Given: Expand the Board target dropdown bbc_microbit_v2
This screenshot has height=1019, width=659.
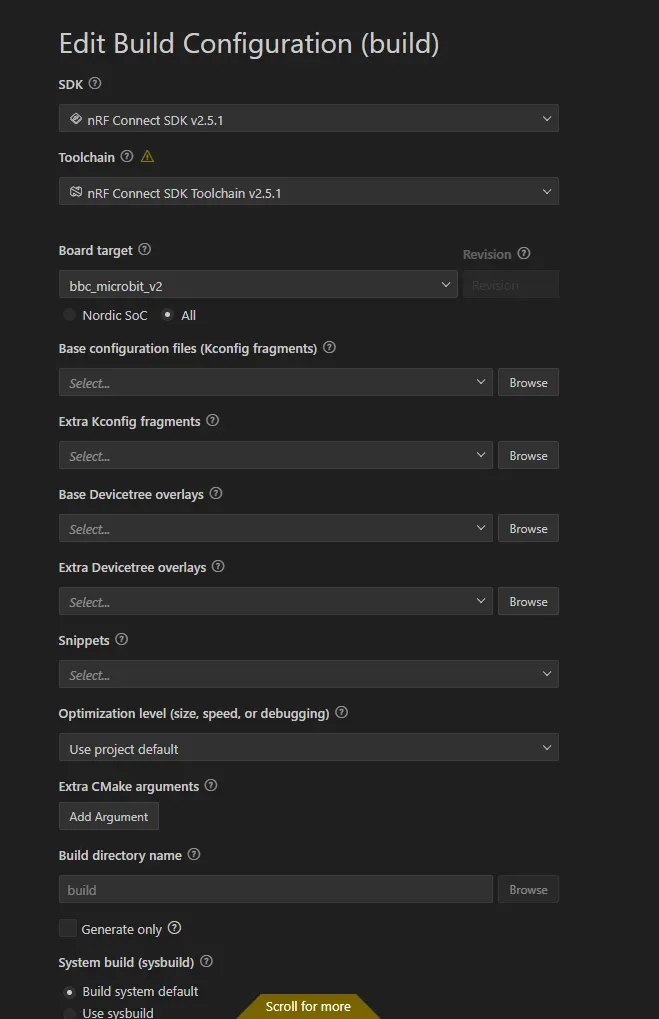Looking at the screenshot, I should point(258,285).
